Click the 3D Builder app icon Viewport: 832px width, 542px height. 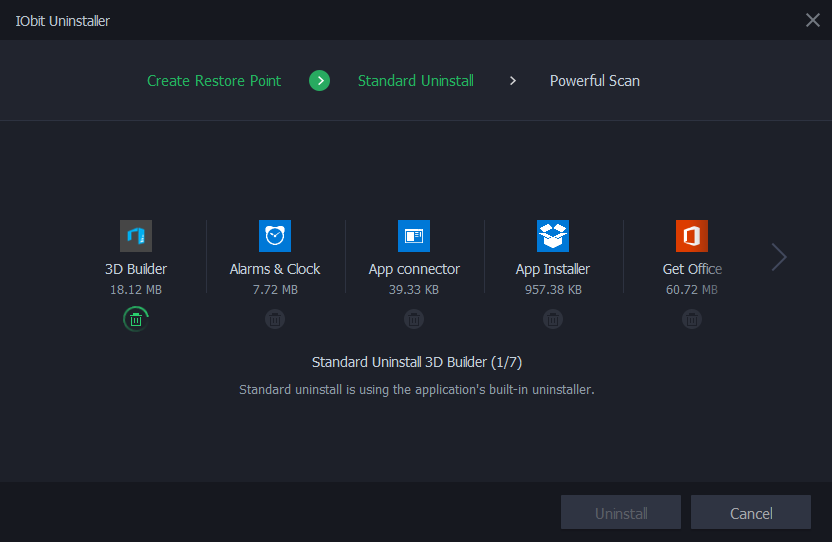(x=136, y=236)
